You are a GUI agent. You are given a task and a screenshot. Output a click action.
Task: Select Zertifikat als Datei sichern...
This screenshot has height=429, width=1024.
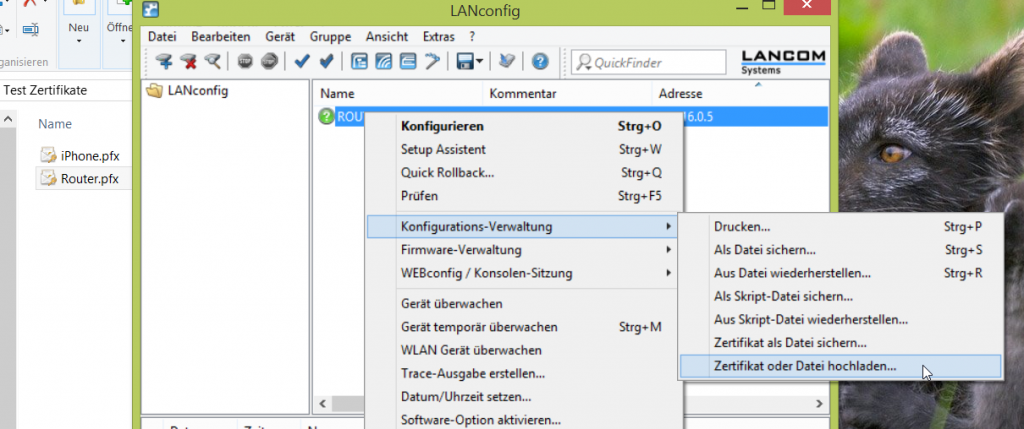(840, 343)
